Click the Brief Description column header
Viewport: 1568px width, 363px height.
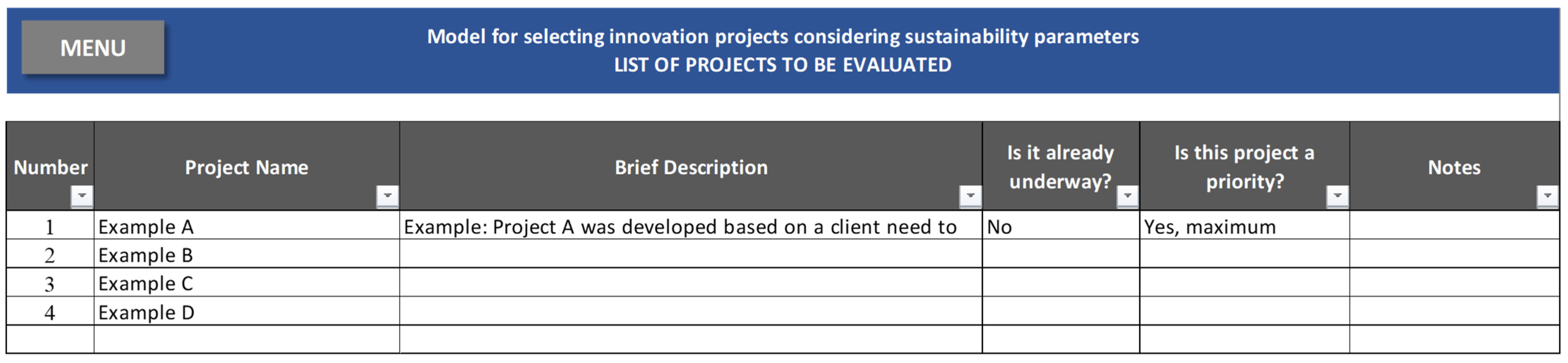pos(690,167)
